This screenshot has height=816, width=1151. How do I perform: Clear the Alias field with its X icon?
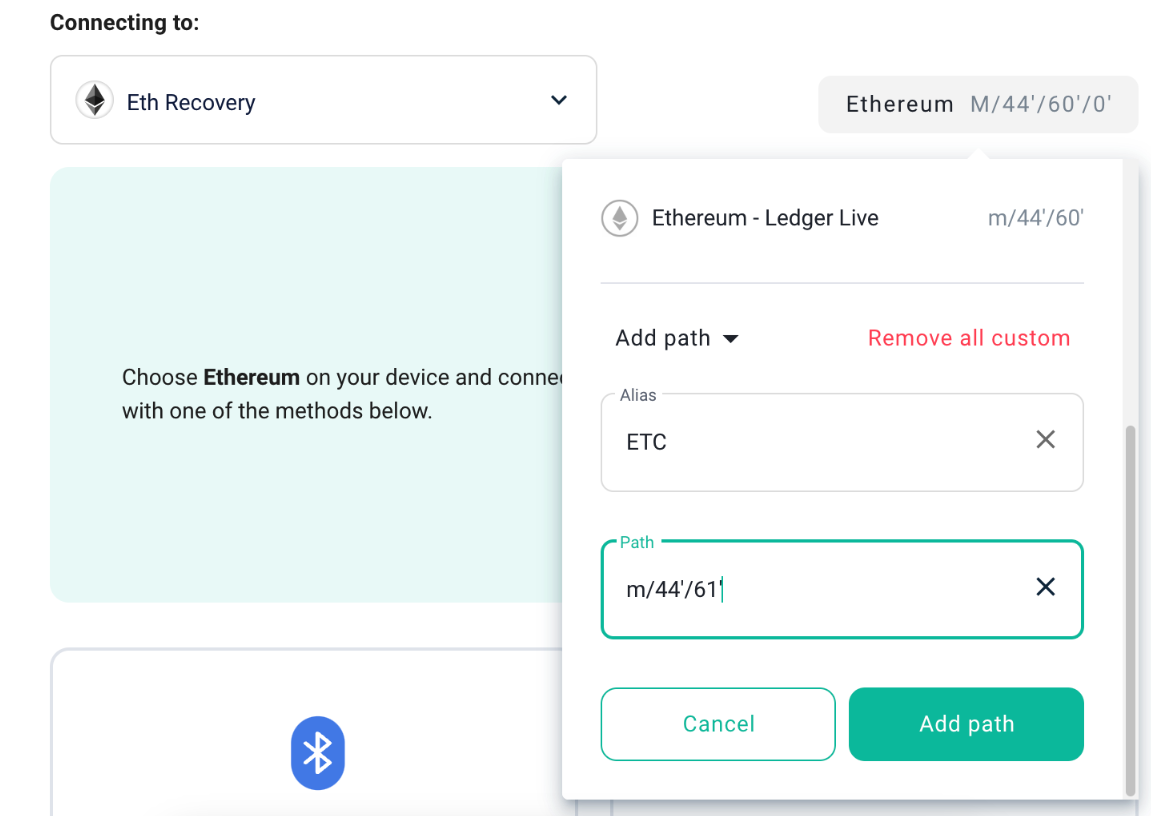1045,439
